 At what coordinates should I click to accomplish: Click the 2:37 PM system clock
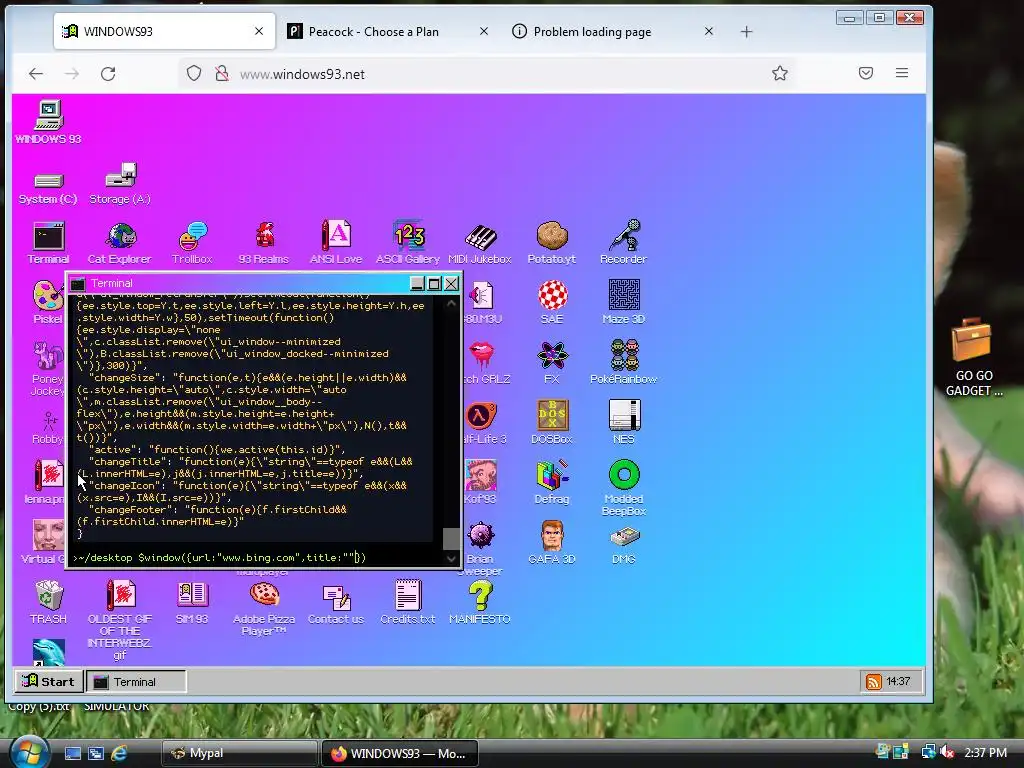point(985,753)
